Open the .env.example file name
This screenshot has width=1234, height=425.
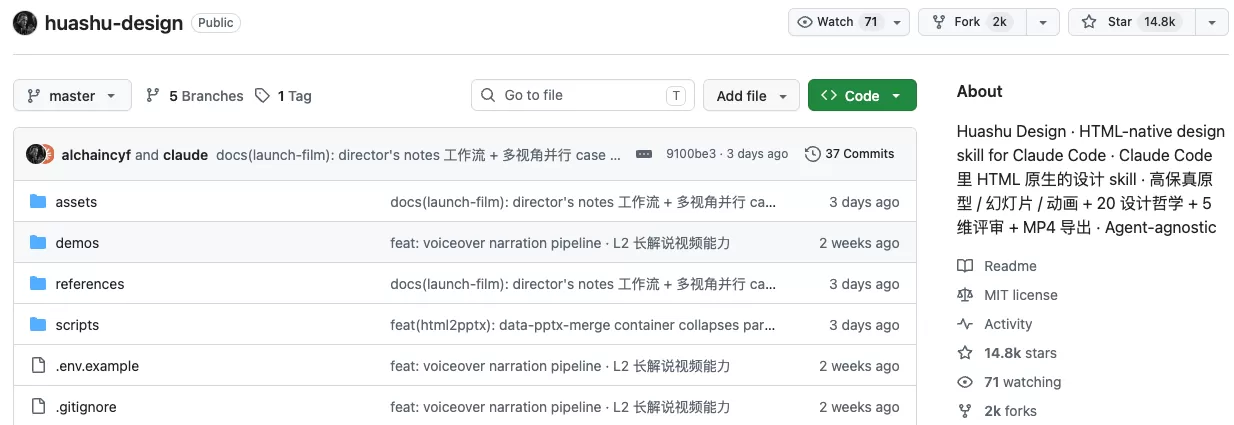pyautogui.click(x=97, y=366)
